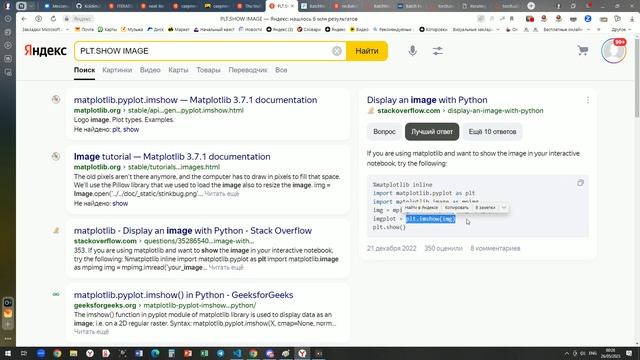Image resolution: width=640 pixels, height=360 pixels.
Task: Click the ENG language indicator in tray
Action: coord(593,353)
